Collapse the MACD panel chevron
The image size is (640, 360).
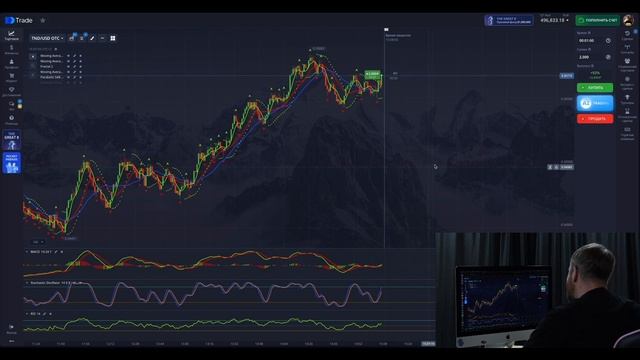27,252
